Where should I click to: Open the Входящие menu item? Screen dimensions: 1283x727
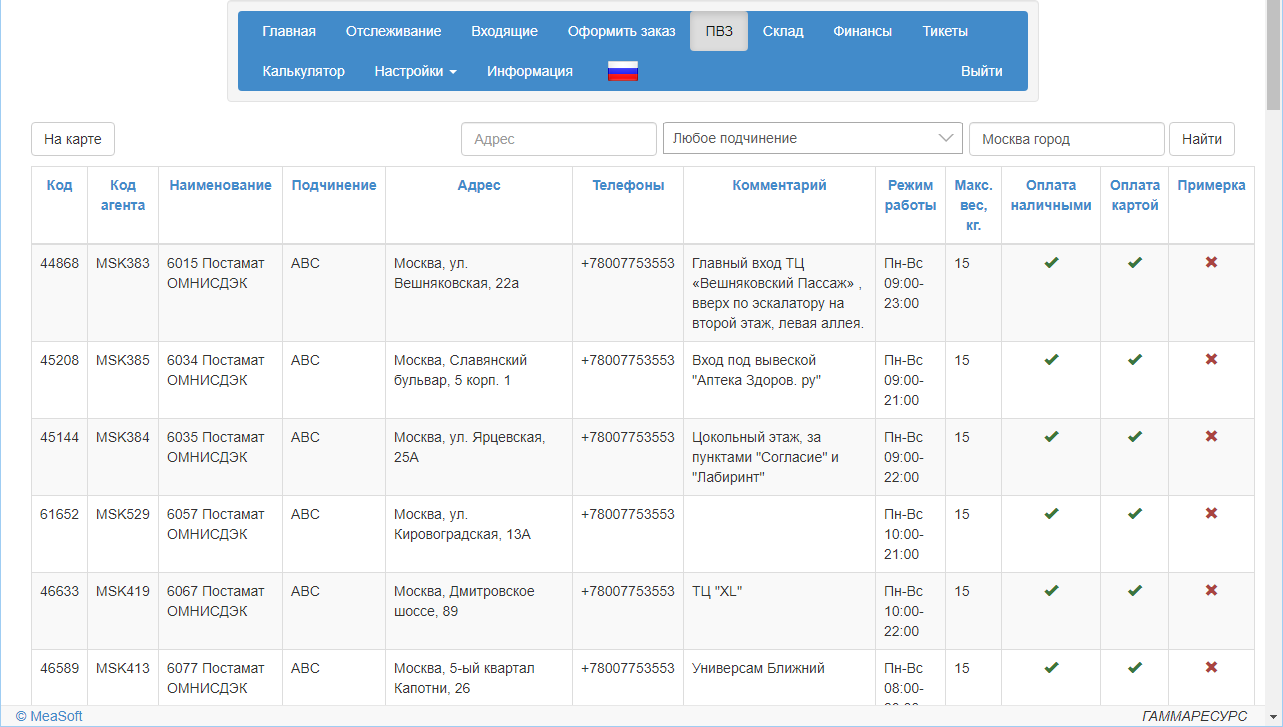point(504,31)
